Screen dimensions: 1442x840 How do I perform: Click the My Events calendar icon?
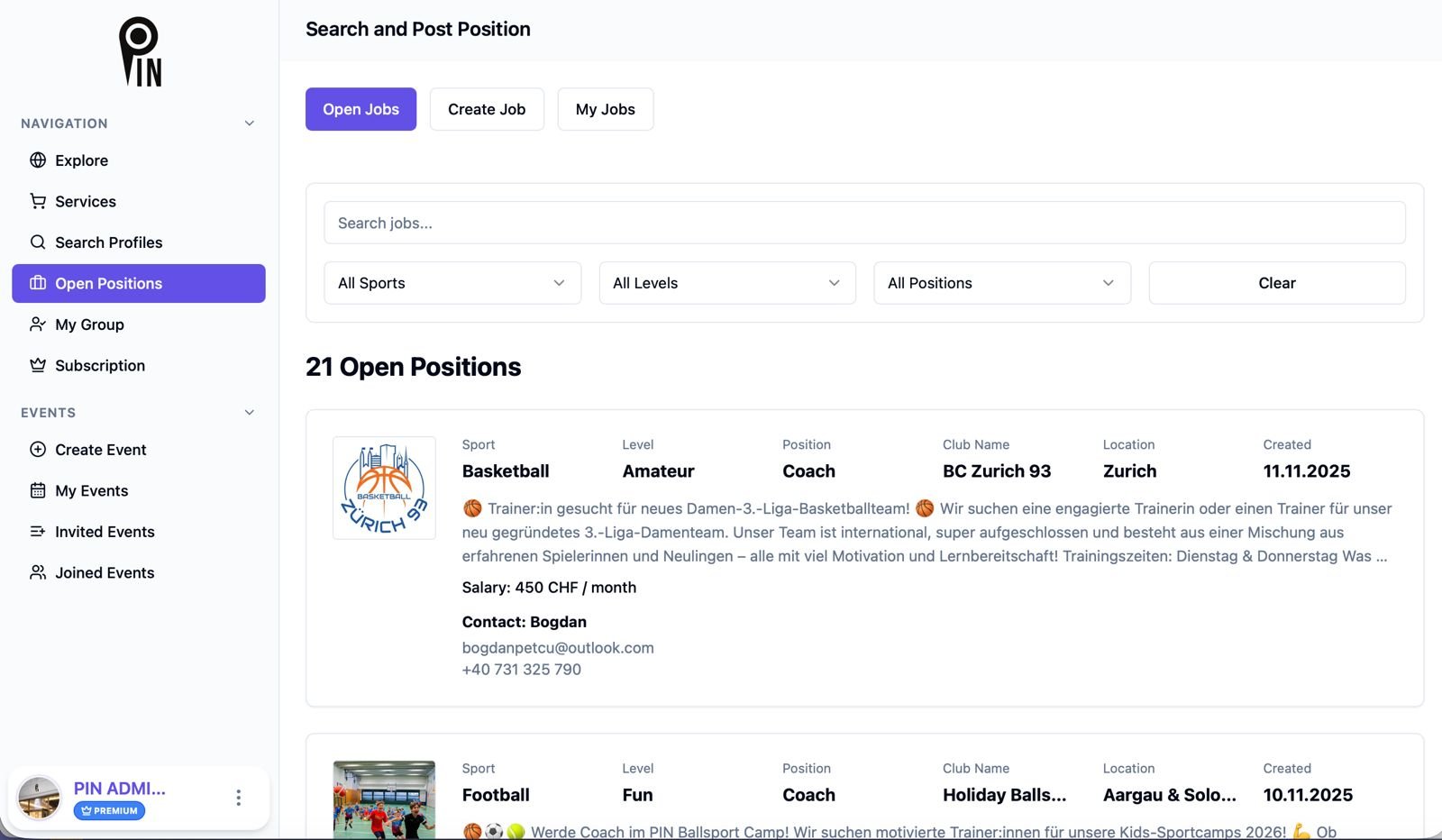coord(38,490)
